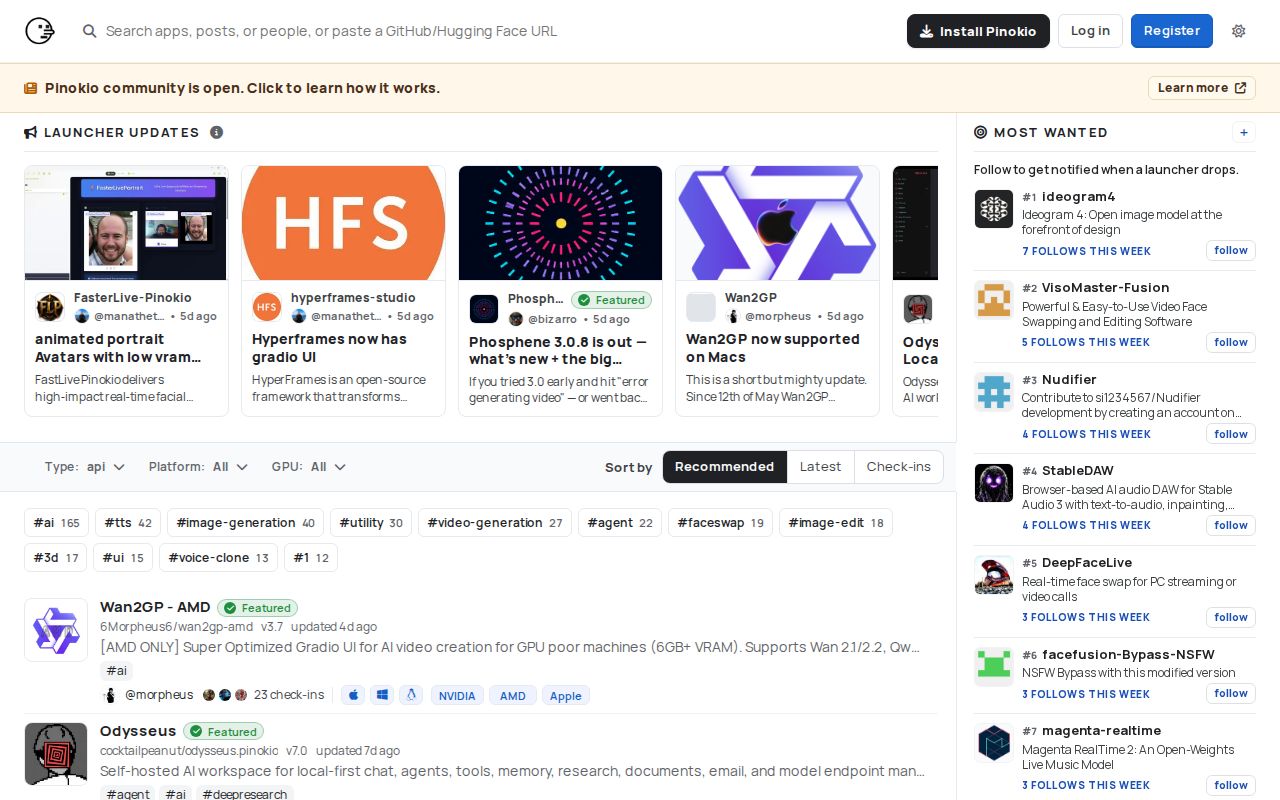Sort by Recommended

pos(724,467)
